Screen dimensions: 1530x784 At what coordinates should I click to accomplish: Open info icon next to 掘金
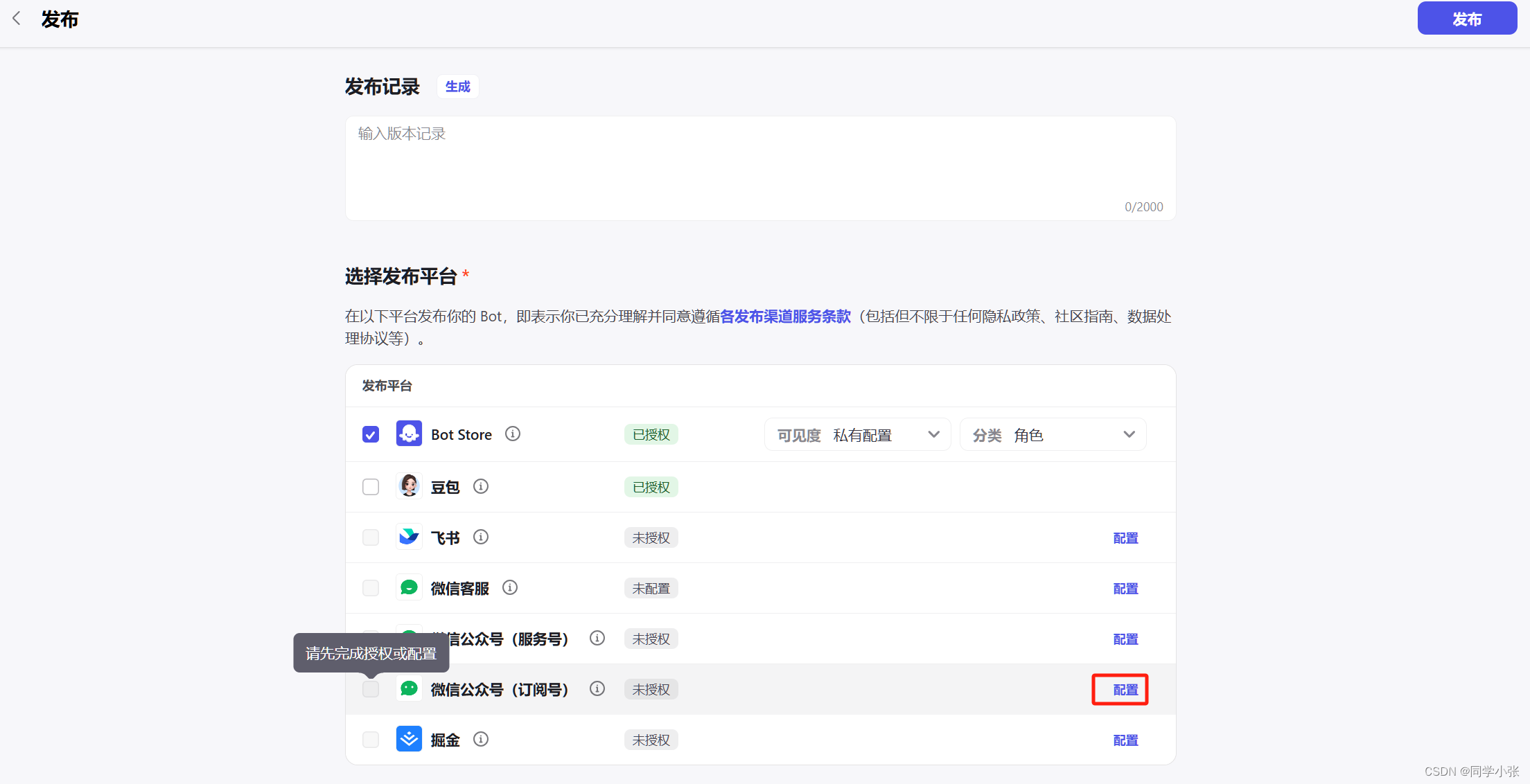tap(481, 739)
